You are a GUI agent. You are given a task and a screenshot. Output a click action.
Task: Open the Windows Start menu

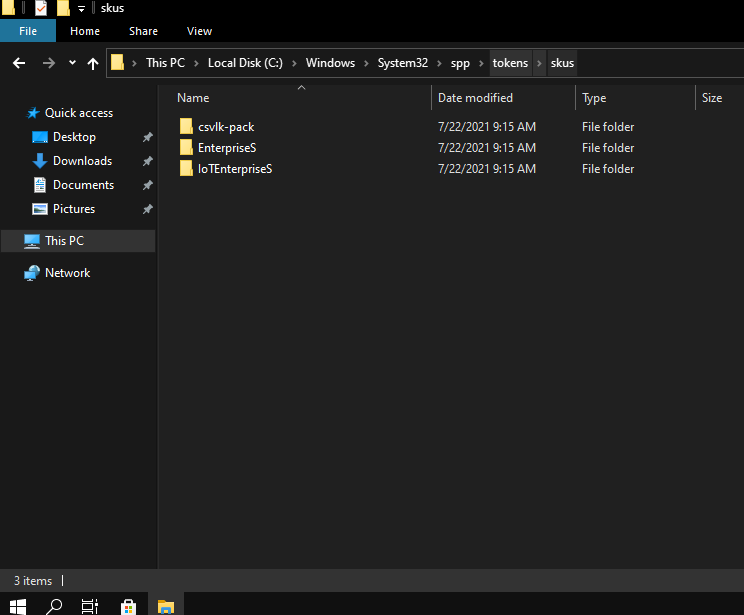pyautogui.click(x=18, y=606)
